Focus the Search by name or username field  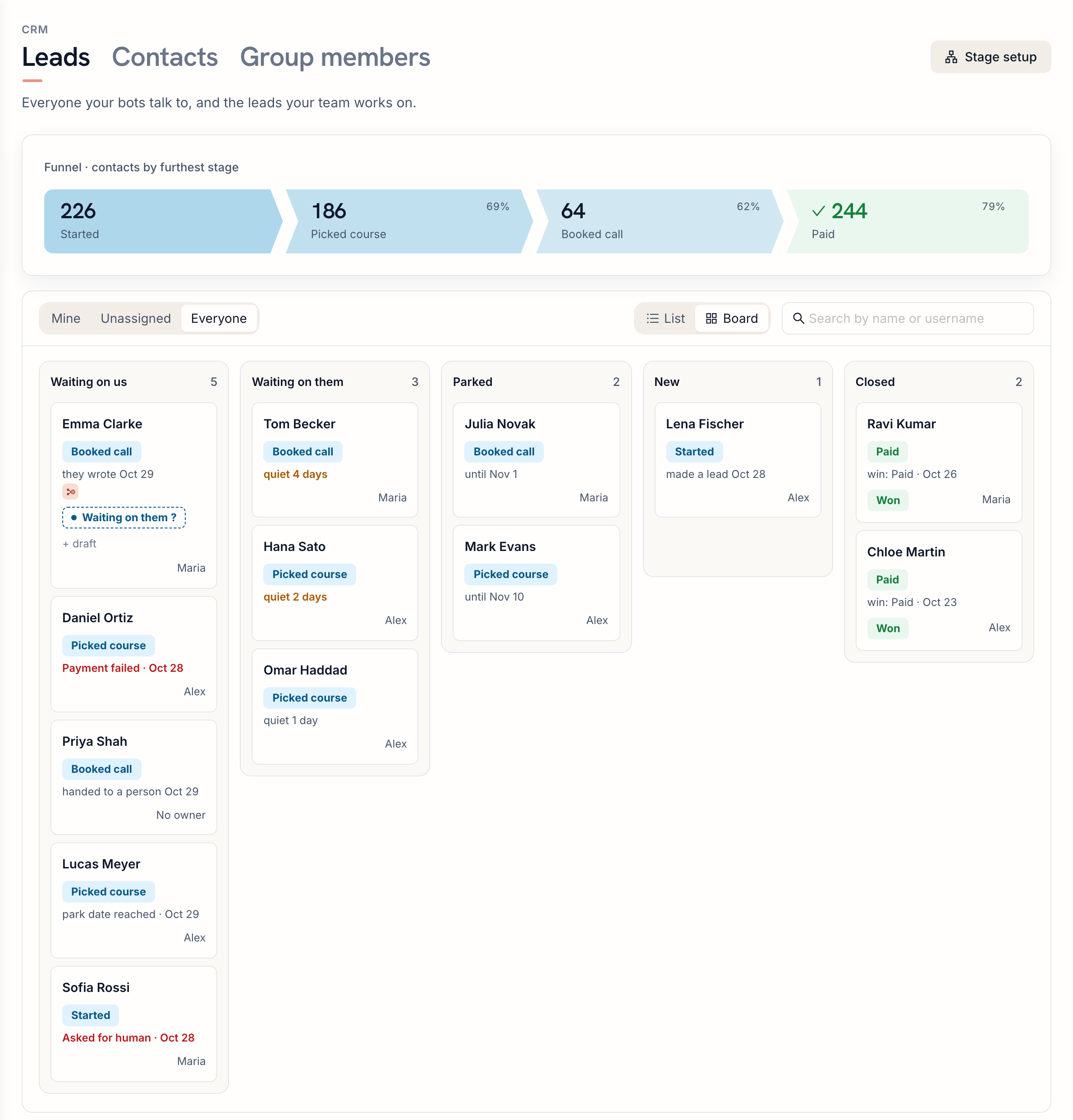pos(907,318)
